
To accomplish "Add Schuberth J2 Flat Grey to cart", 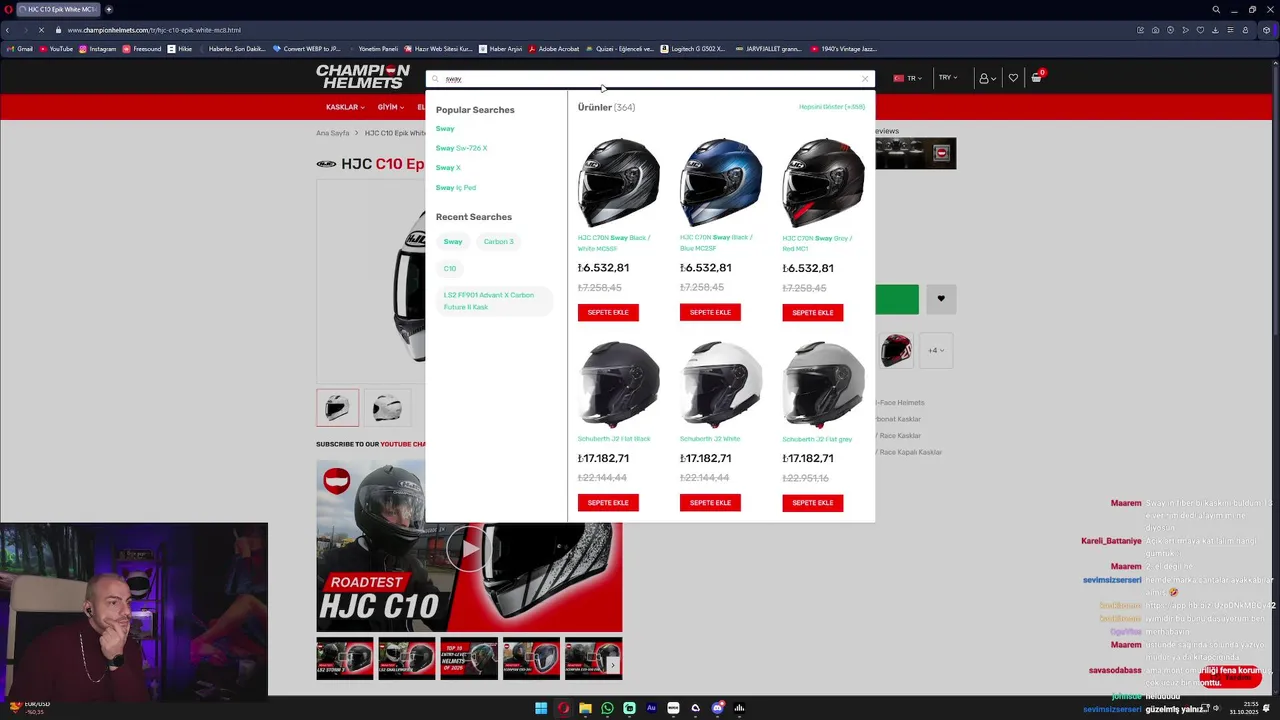I will (x=813, y=503).
